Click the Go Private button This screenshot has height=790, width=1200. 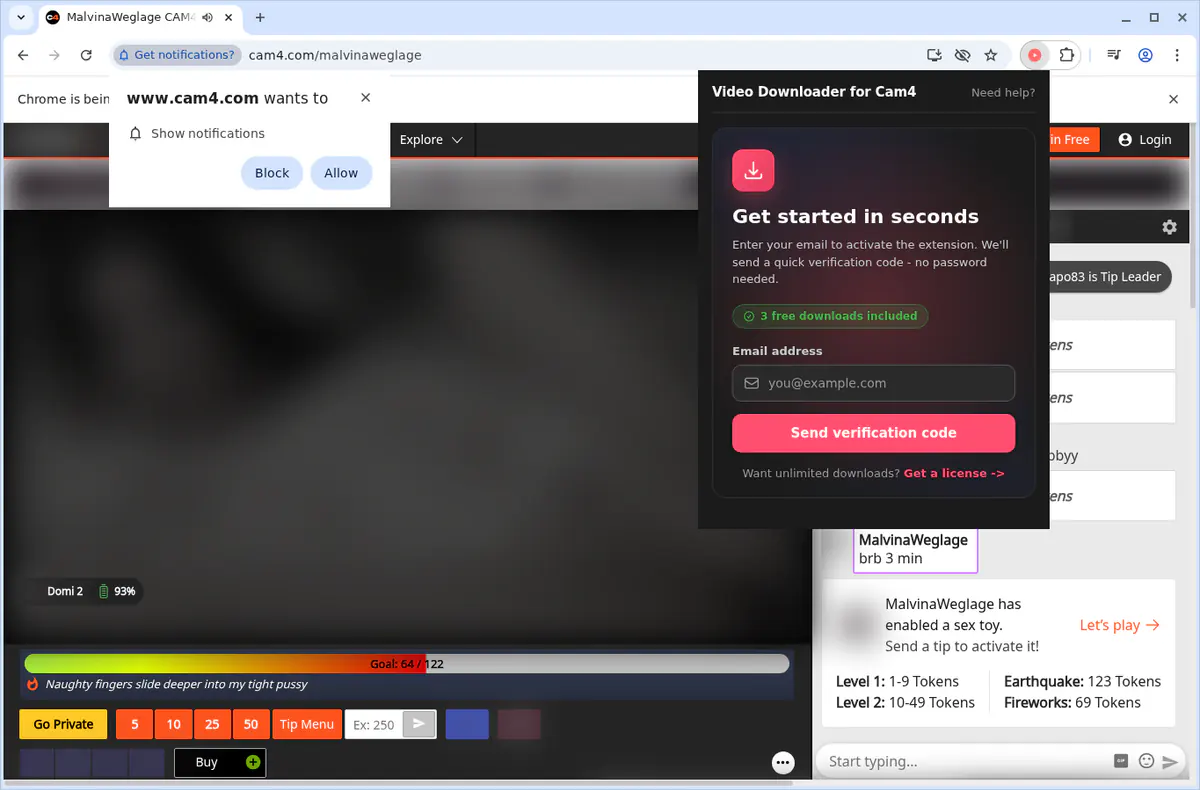tap(63, 724)
